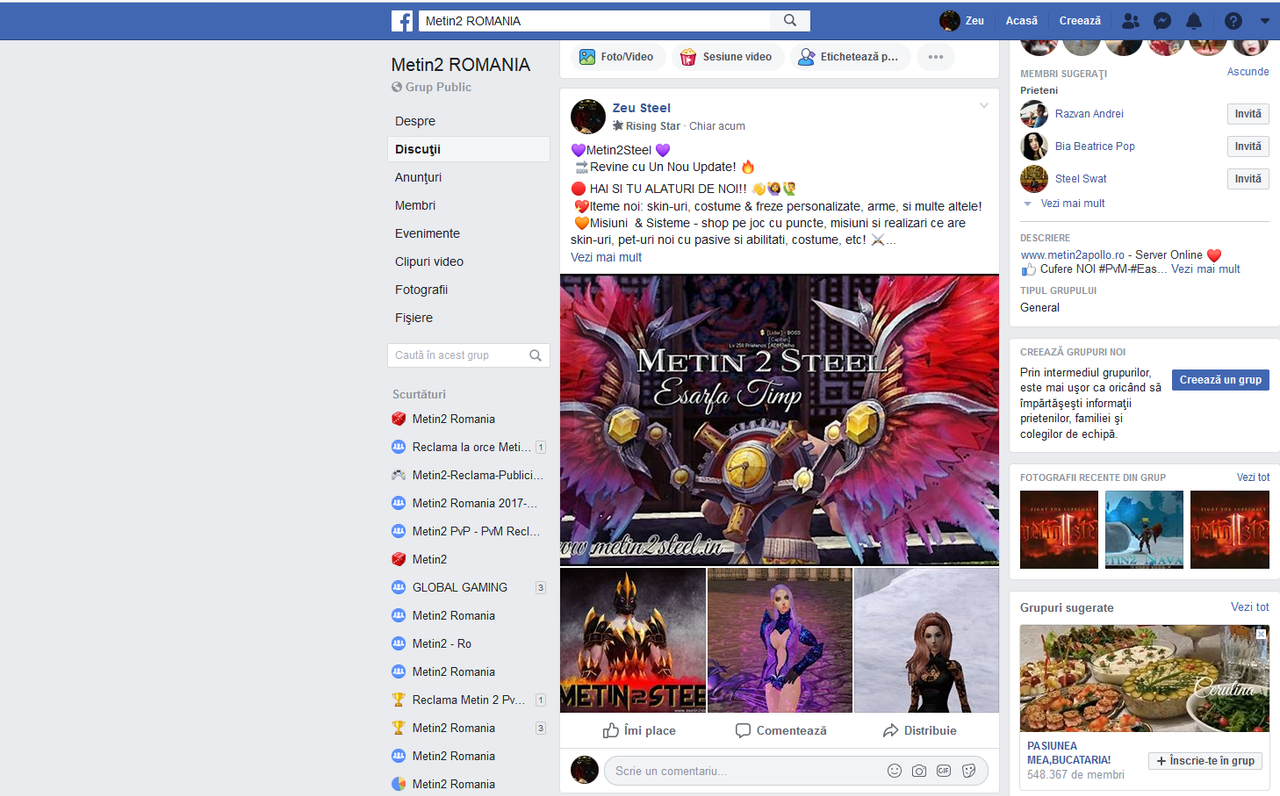Screen dimensions: 1280x796
Task: Start a Sesiune video live stream
Action: tap(727, 57)
